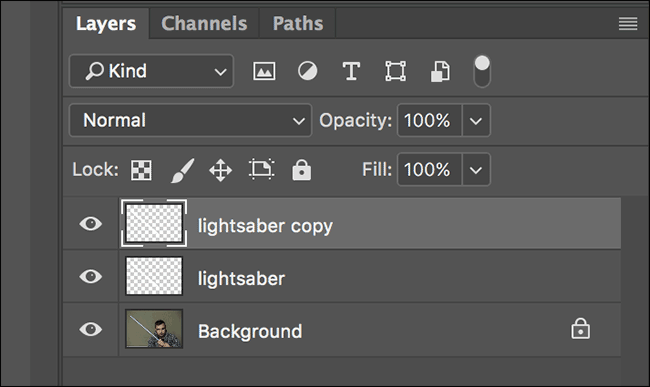Screen dimensions: 650x387
Task: Filter for type layers icon
Action: coord(351,71)
